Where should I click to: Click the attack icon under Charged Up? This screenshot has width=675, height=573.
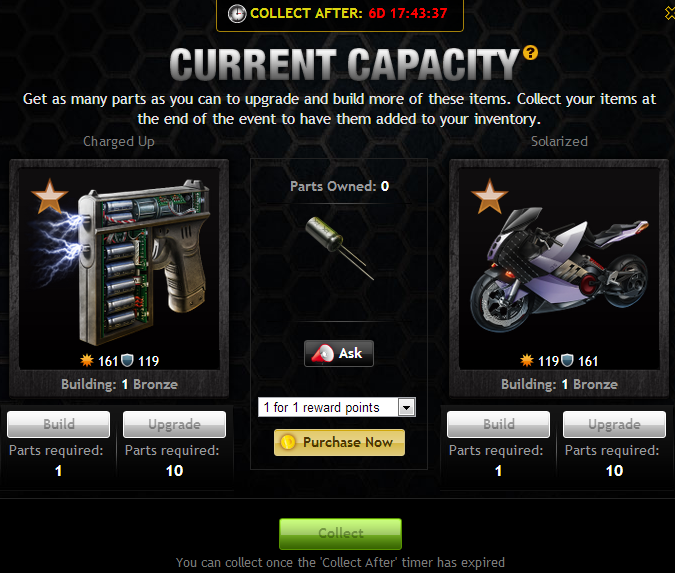(x=87, y=360)
